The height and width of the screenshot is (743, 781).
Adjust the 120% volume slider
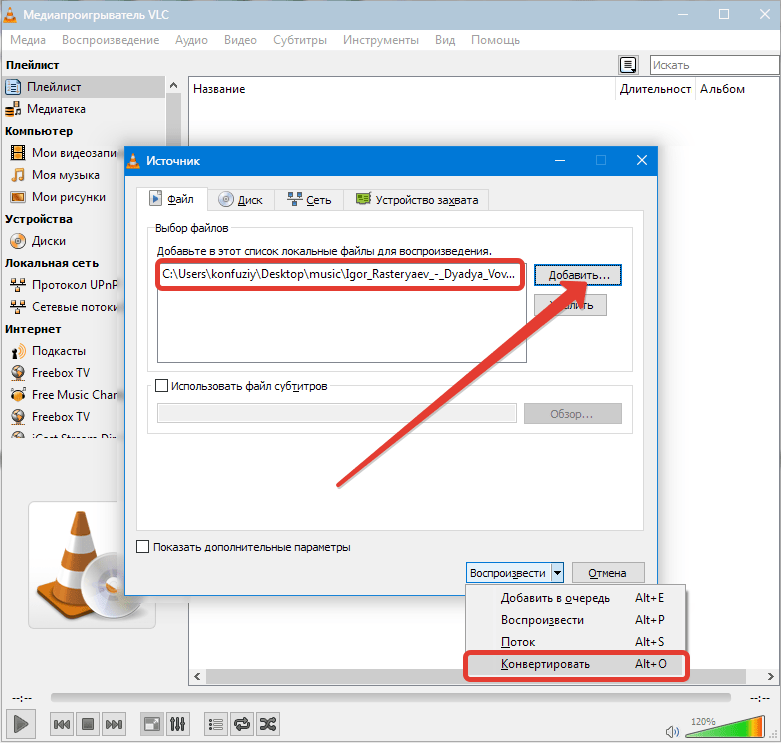point(725,728)
